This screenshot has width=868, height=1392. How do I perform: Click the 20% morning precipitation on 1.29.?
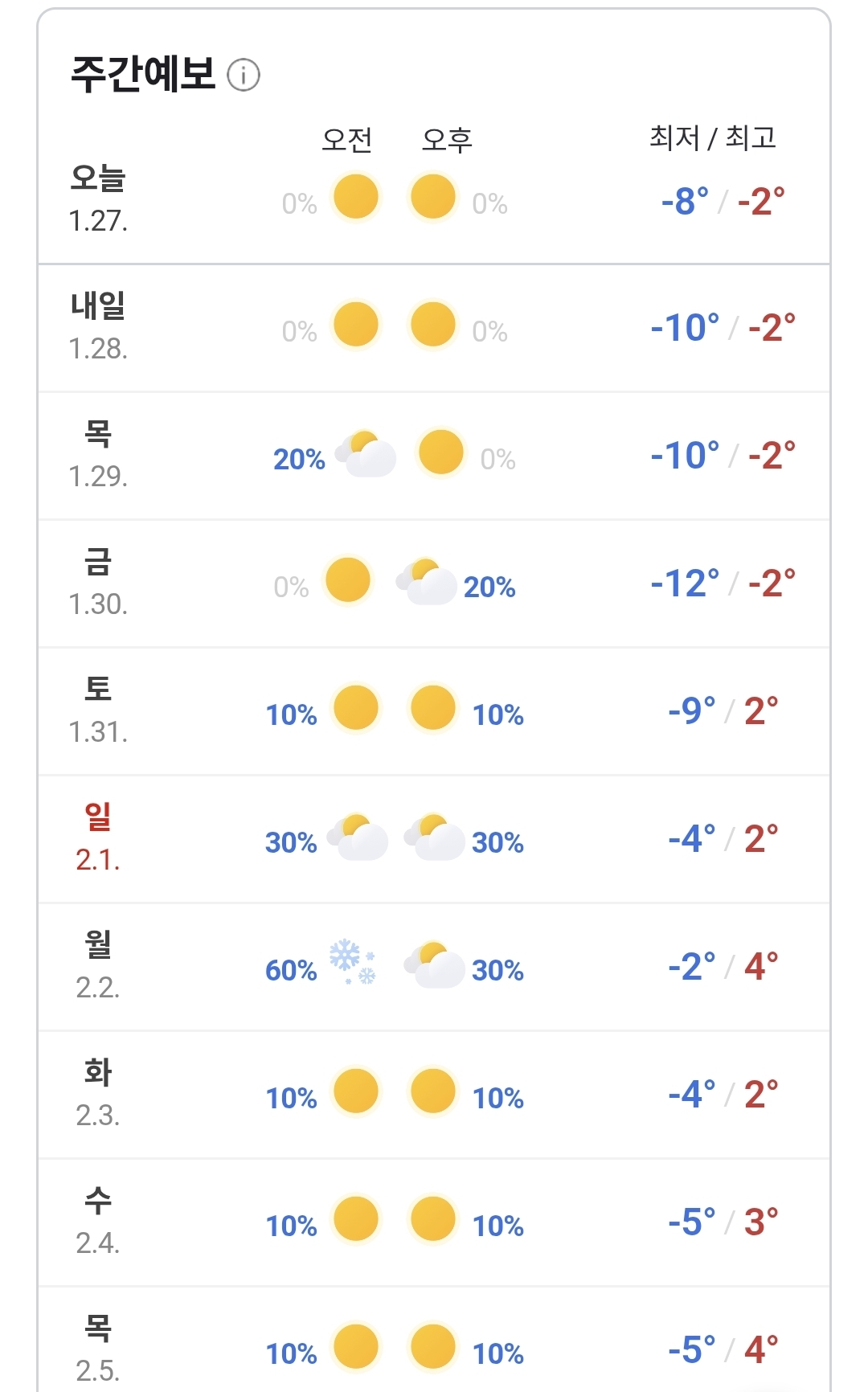coord(299,459)
